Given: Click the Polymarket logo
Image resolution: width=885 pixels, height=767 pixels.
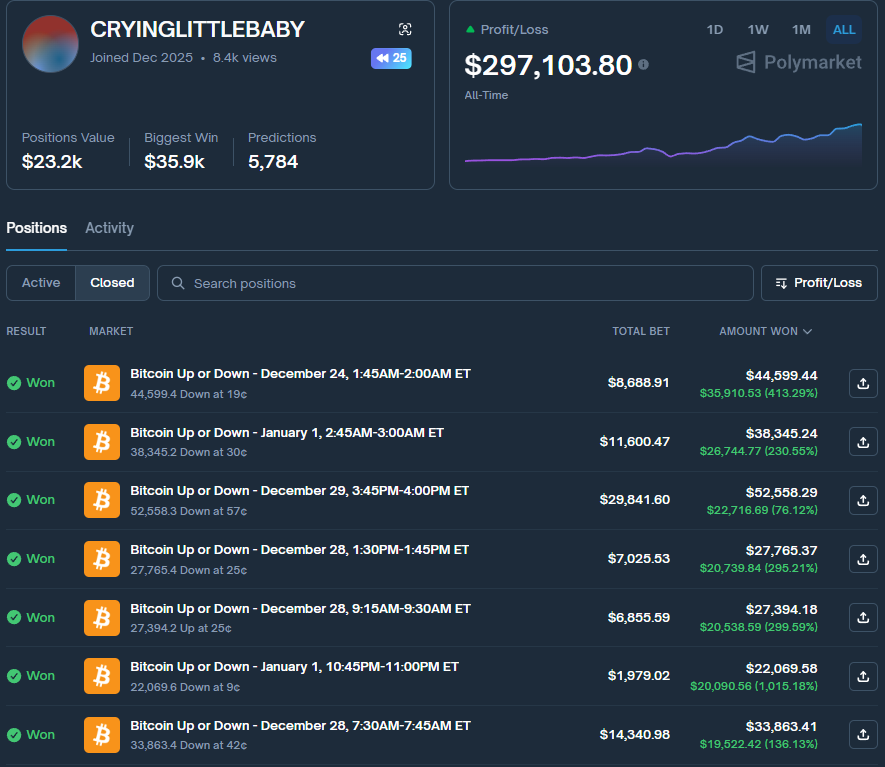Looking at the screenshot, I should [x=797, y=62].
